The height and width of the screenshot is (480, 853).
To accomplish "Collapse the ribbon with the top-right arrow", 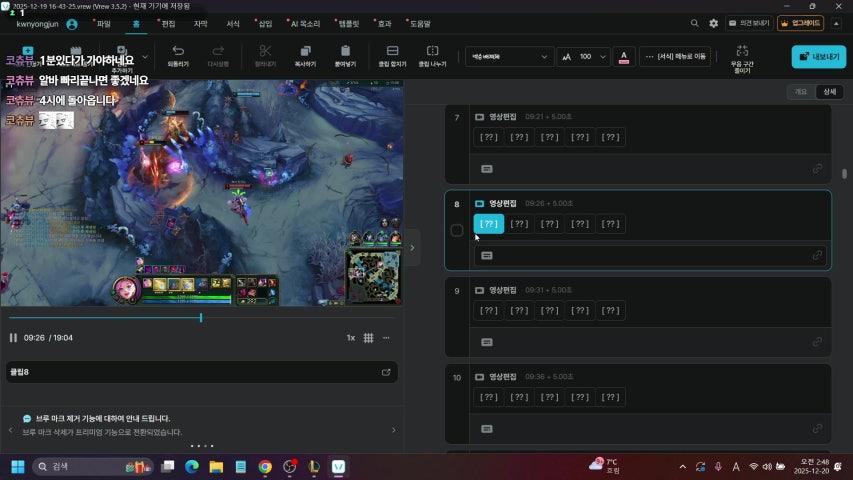I will [837, 23].
